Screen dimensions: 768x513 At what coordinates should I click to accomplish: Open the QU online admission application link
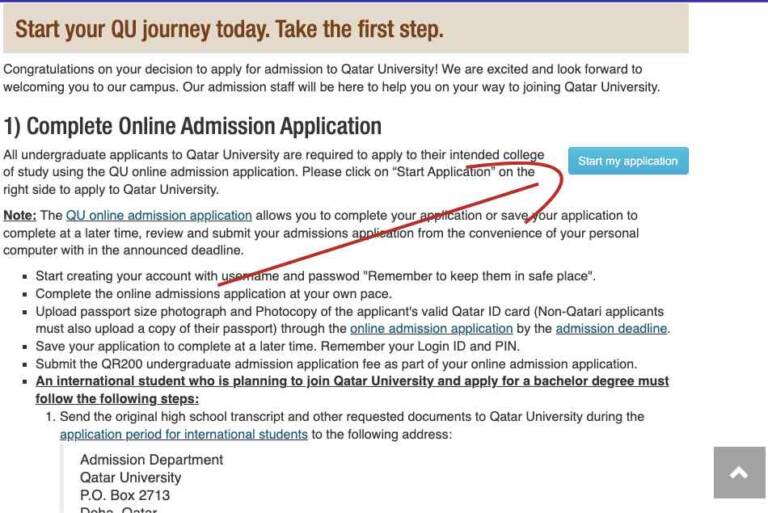[x=159, y=216]
